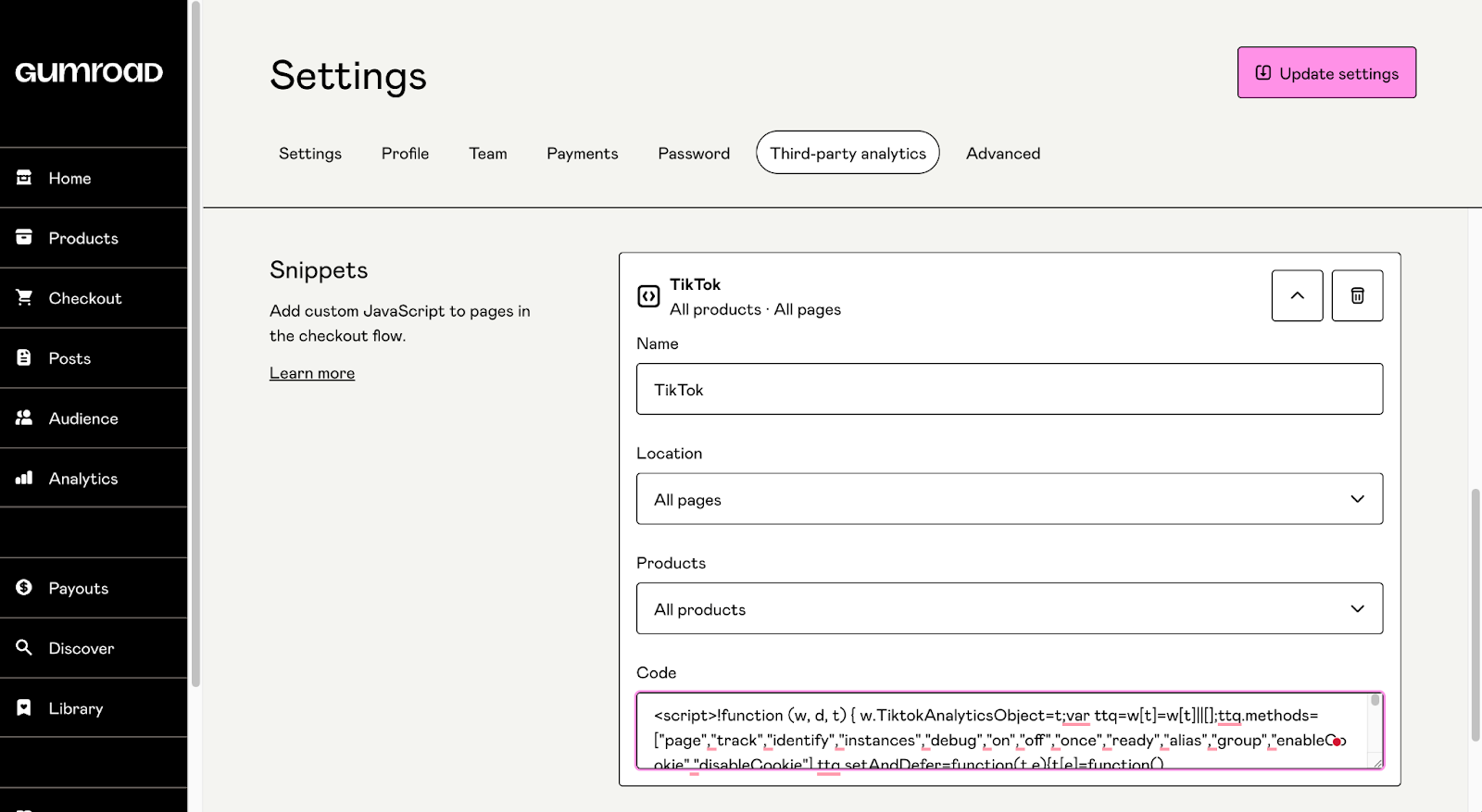Screen dimensions: 1482x812
Task: Click the TikTok snippet code icon
Action: [648, 296]
